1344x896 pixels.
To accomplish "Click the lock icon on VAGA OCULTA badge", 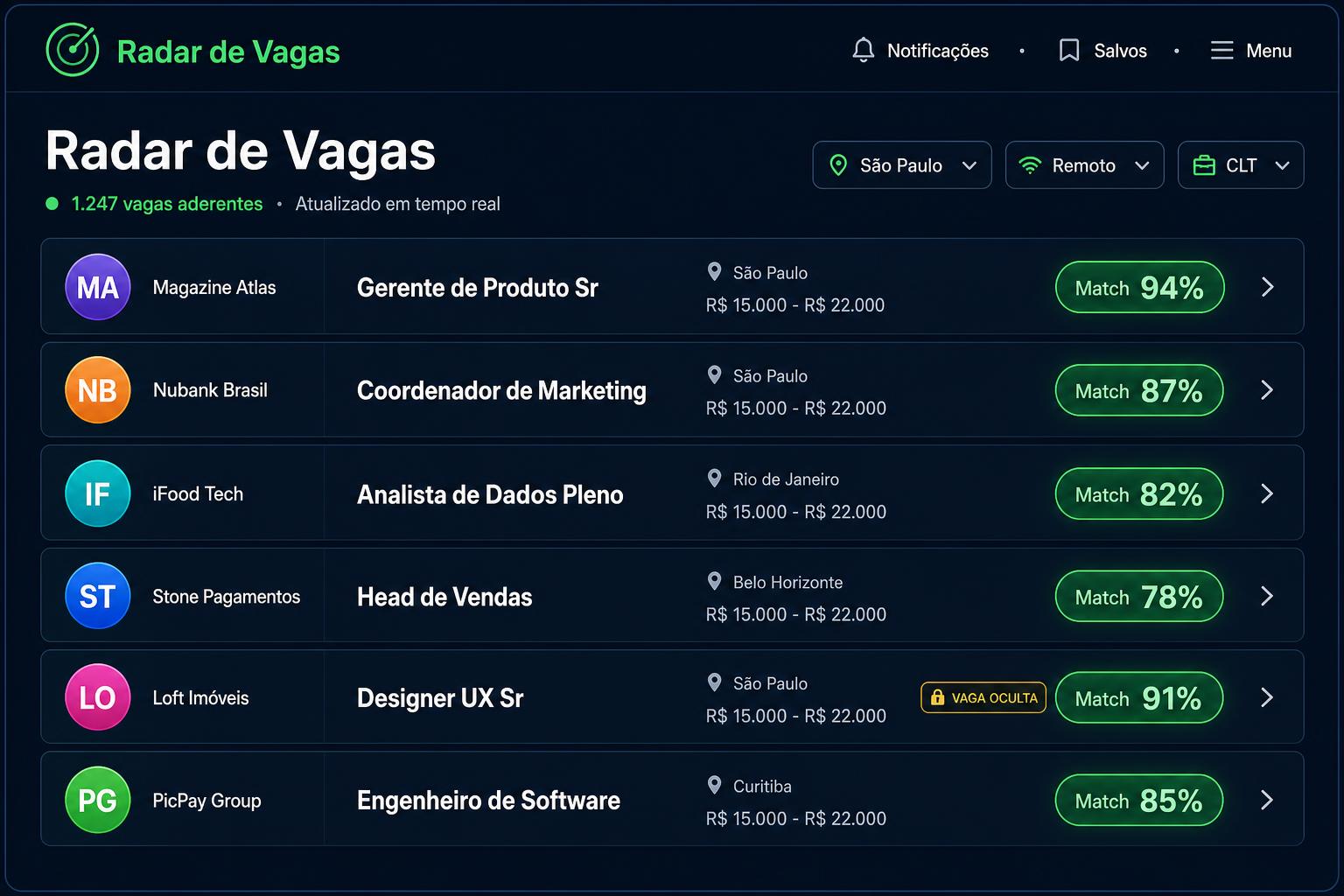I will [937, 697].
